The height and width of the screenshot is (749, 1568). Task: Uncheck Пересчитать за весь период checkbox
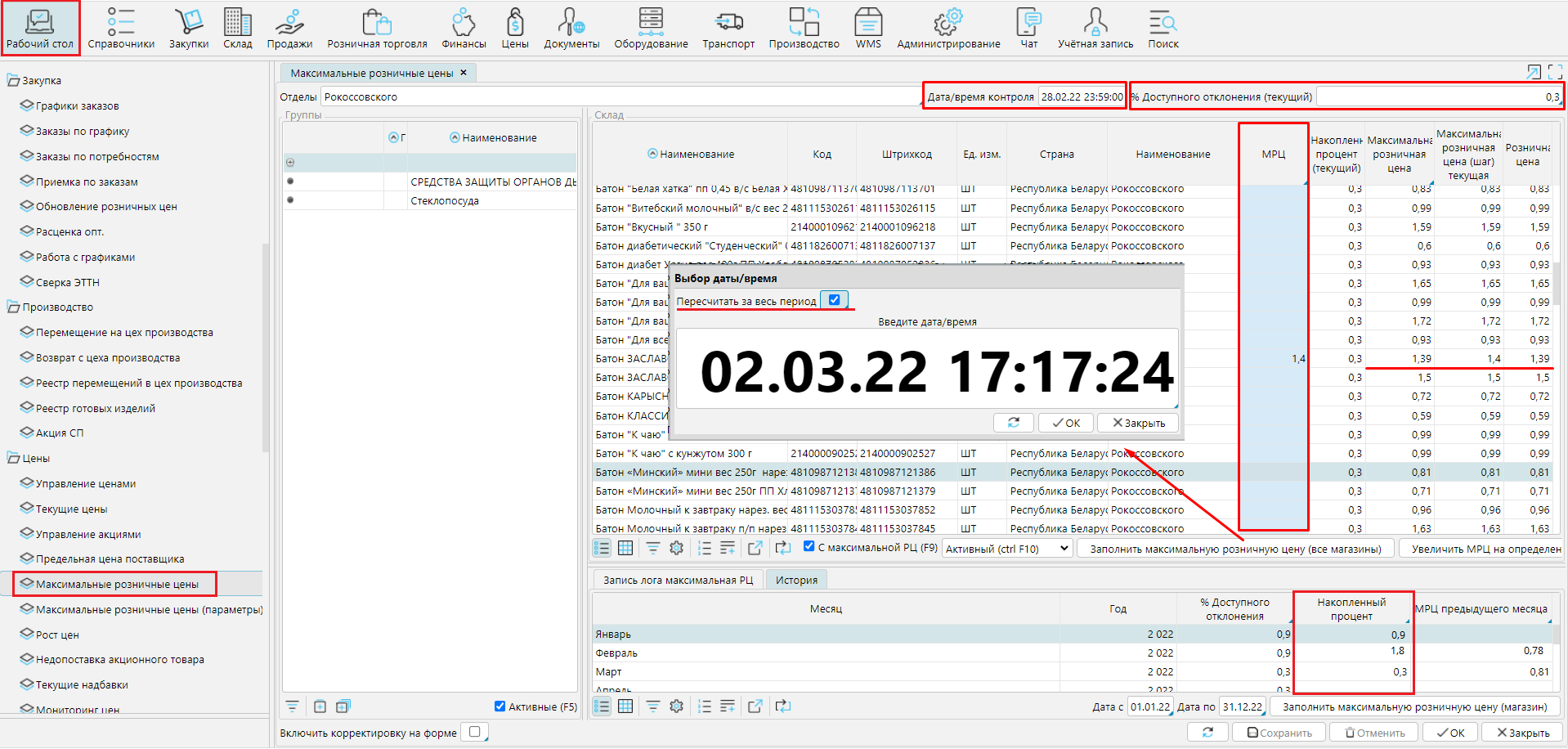point(834,300)
